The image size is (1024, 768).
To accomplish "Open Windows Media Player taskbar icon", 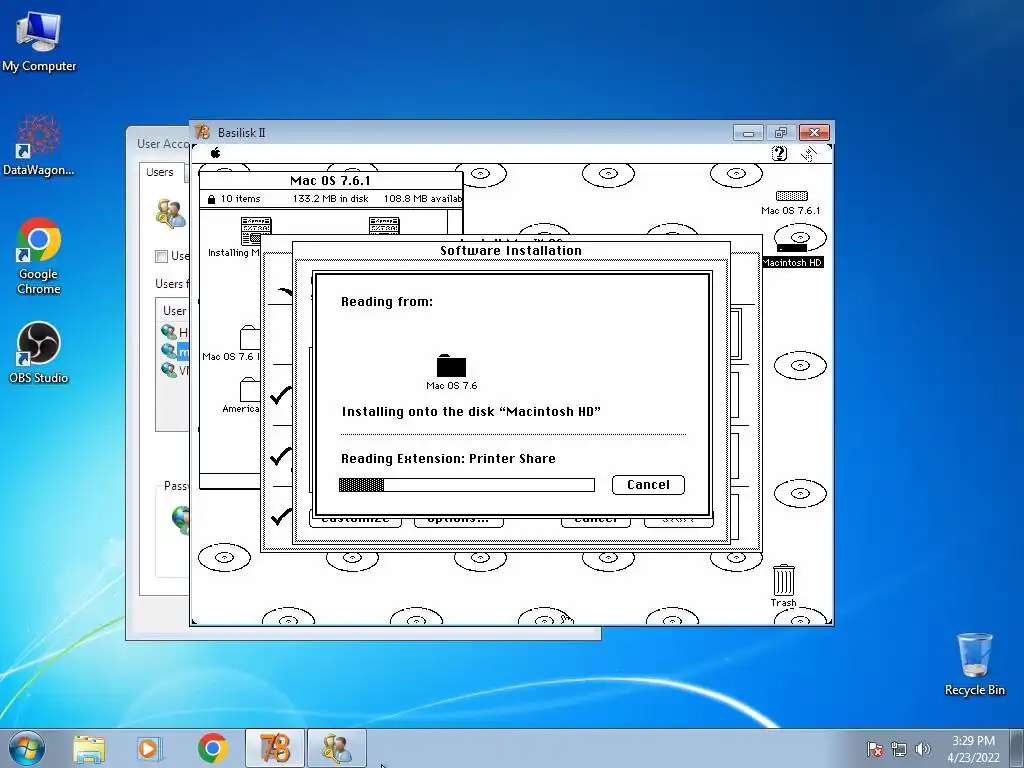I will [150, 748].
